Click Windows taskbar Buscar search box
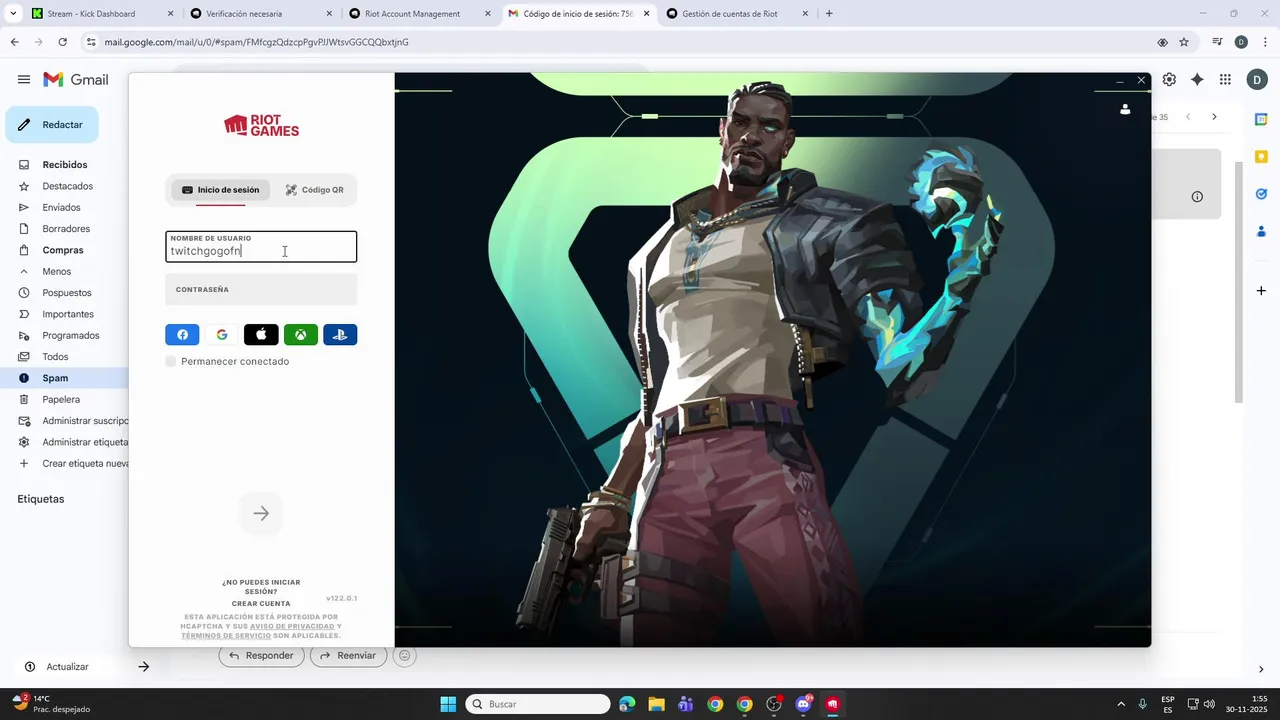The height and width of the screenshot is (720, 1280). click(x=538, y=704)
